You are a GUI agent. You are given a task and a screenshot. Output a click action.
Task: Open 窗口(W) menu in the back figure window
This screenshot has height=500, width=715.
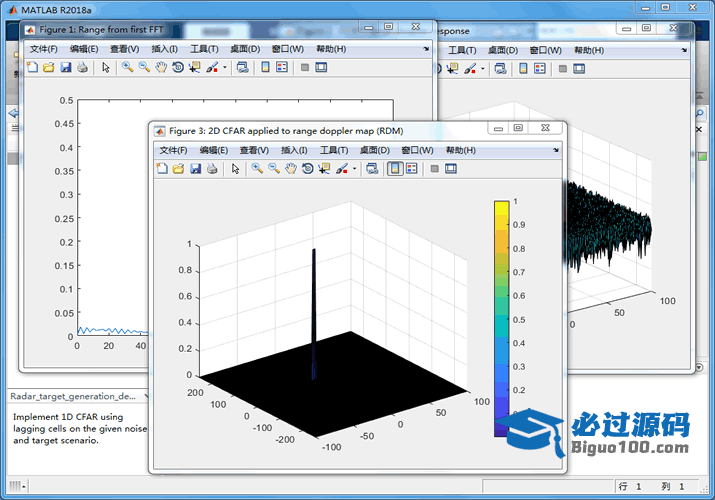coord(545,50)
